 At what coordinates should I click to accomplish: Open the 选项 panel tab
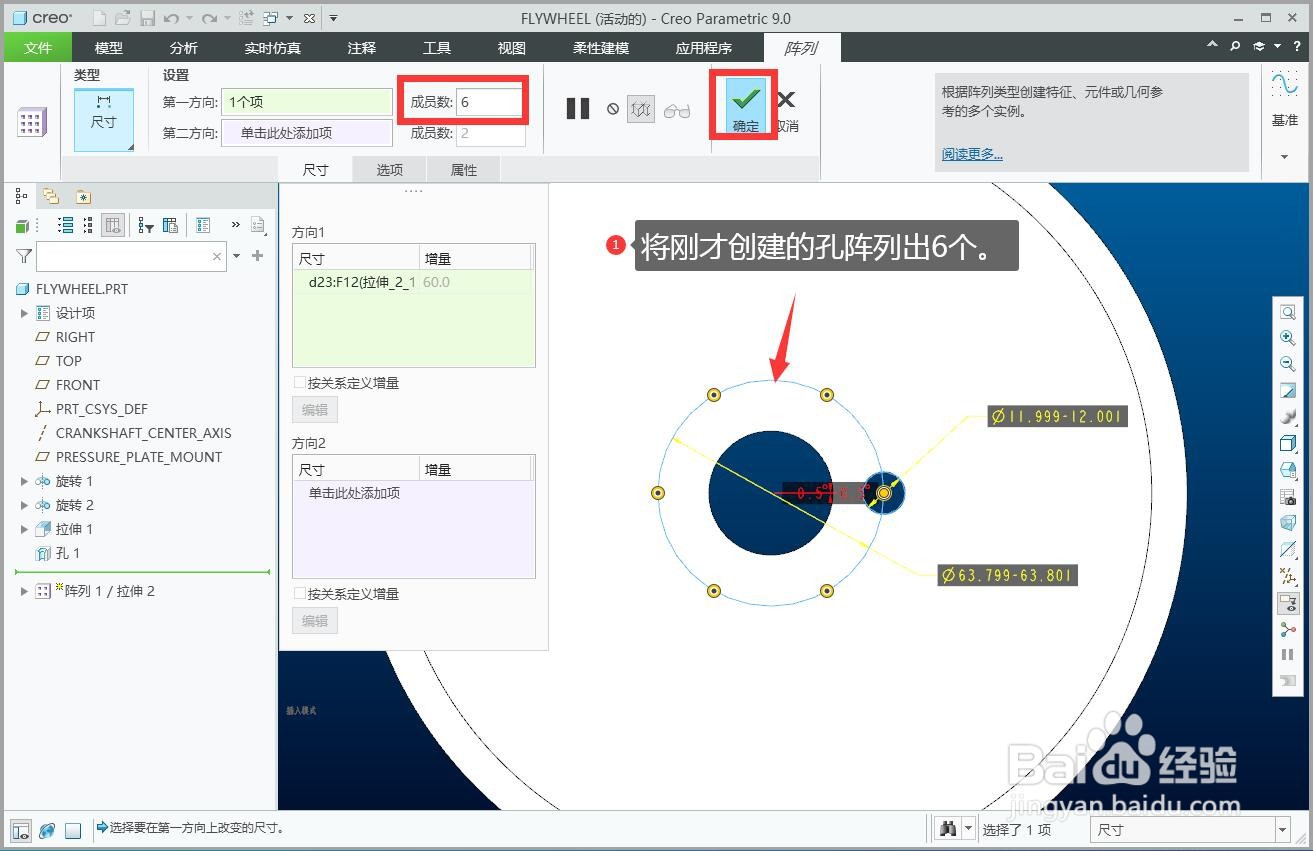(x=389, y=170)
